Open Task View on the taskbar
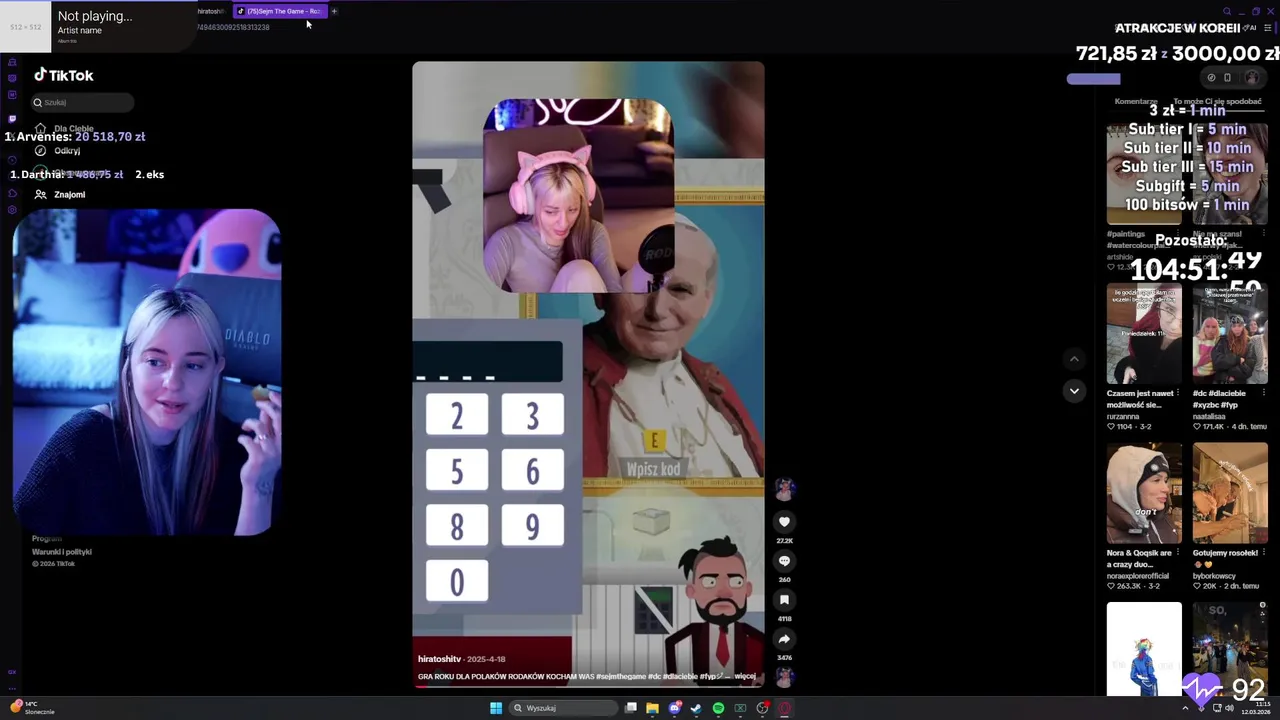This screenshot has width=1280, height=720. [630, 708]
